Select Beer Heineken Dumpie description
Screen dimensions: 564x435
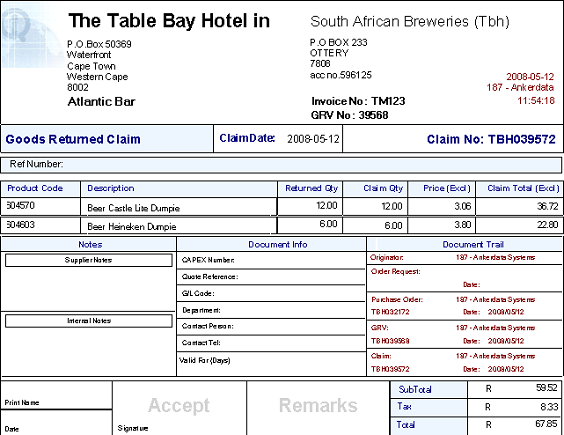pos(132,227)
